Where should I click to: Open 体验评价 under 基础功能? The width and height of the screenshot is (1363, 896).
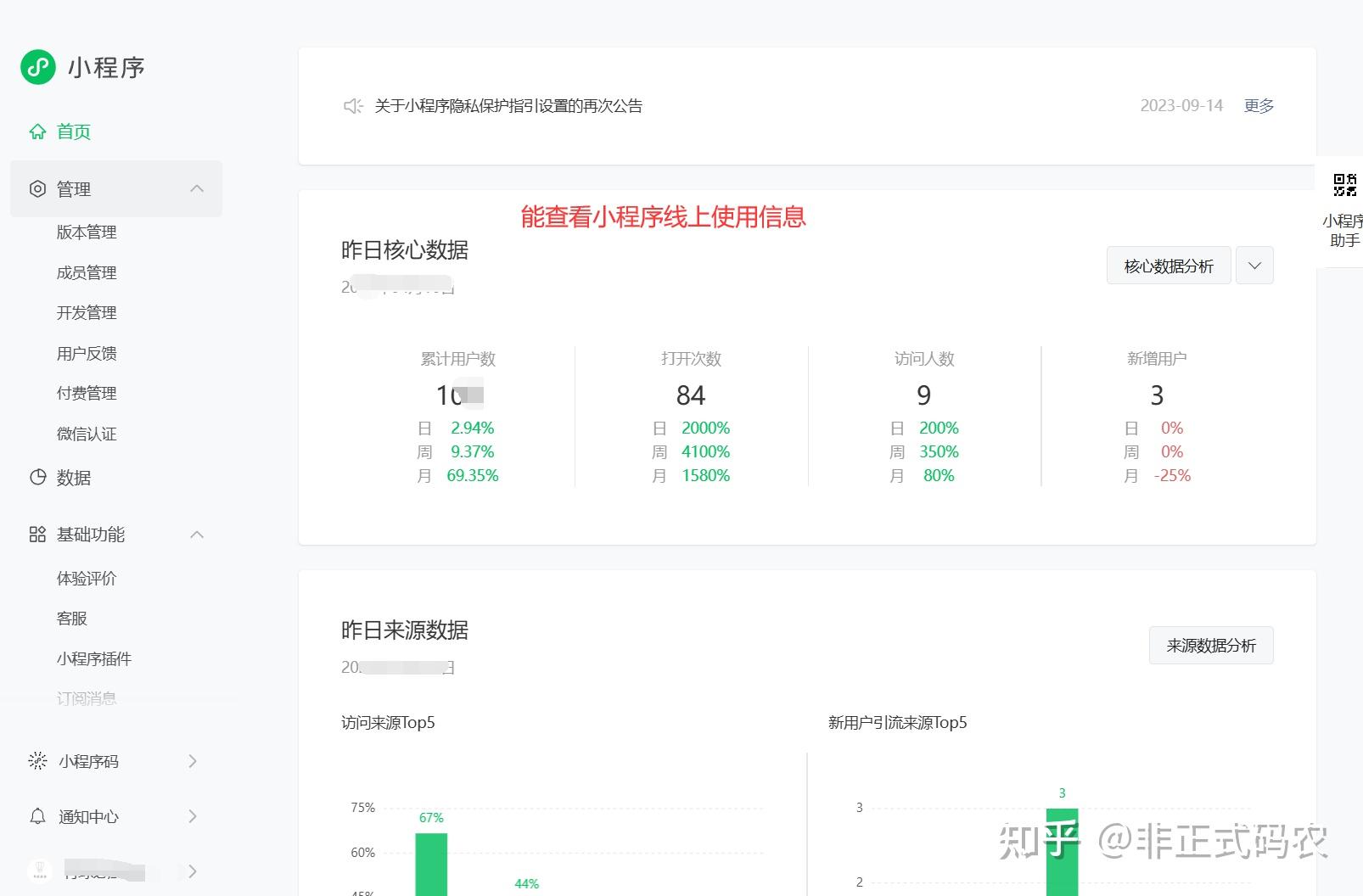(87, 579)
